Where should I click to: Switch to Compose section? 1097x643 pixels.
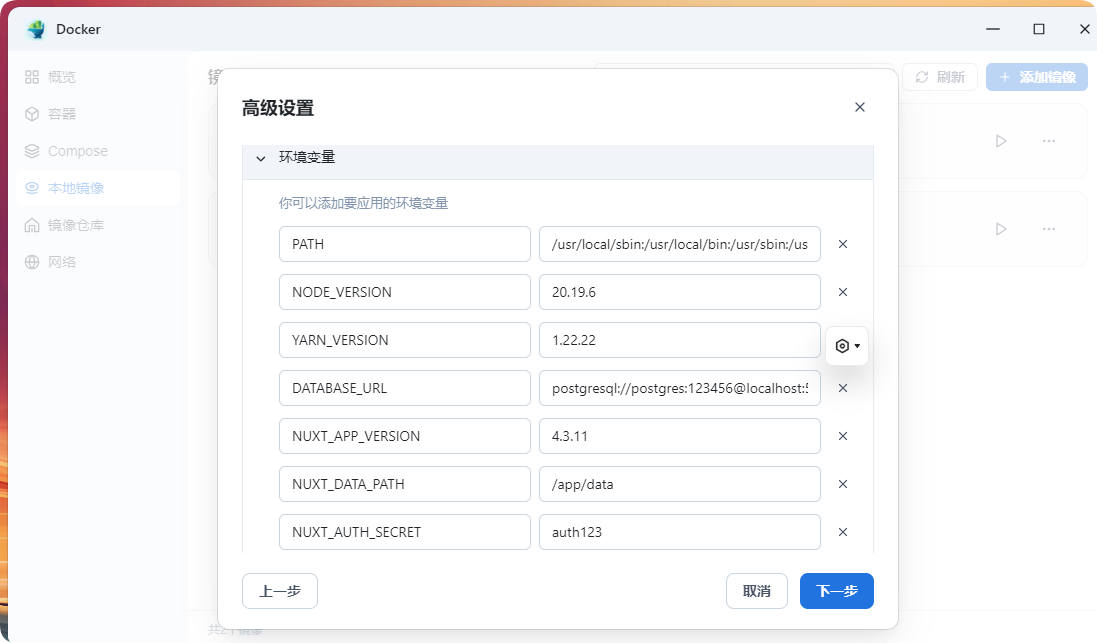tap(77, 151)
